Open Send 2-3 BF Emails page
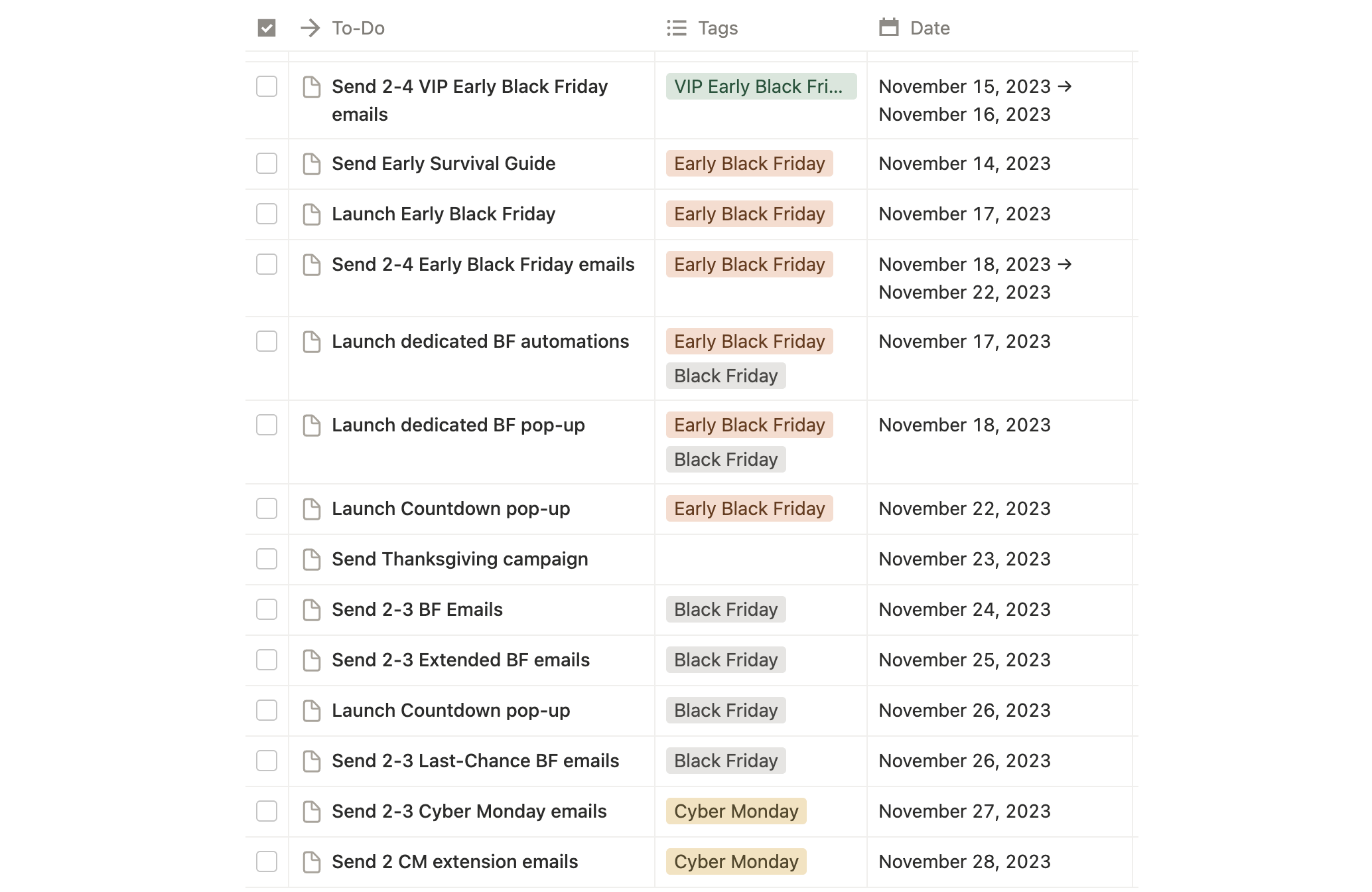 [x=417, y=609]
